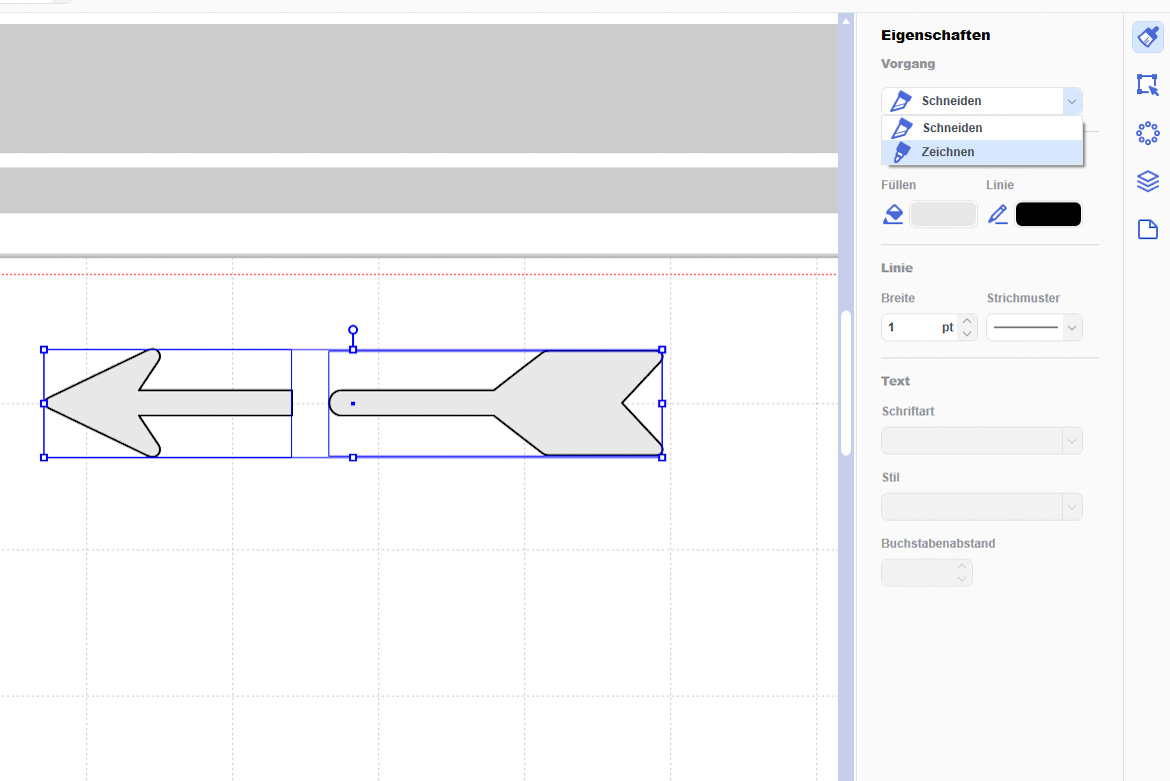
Task: Select the left-pointing arrow shape
Action: click(x=110, y=403)
